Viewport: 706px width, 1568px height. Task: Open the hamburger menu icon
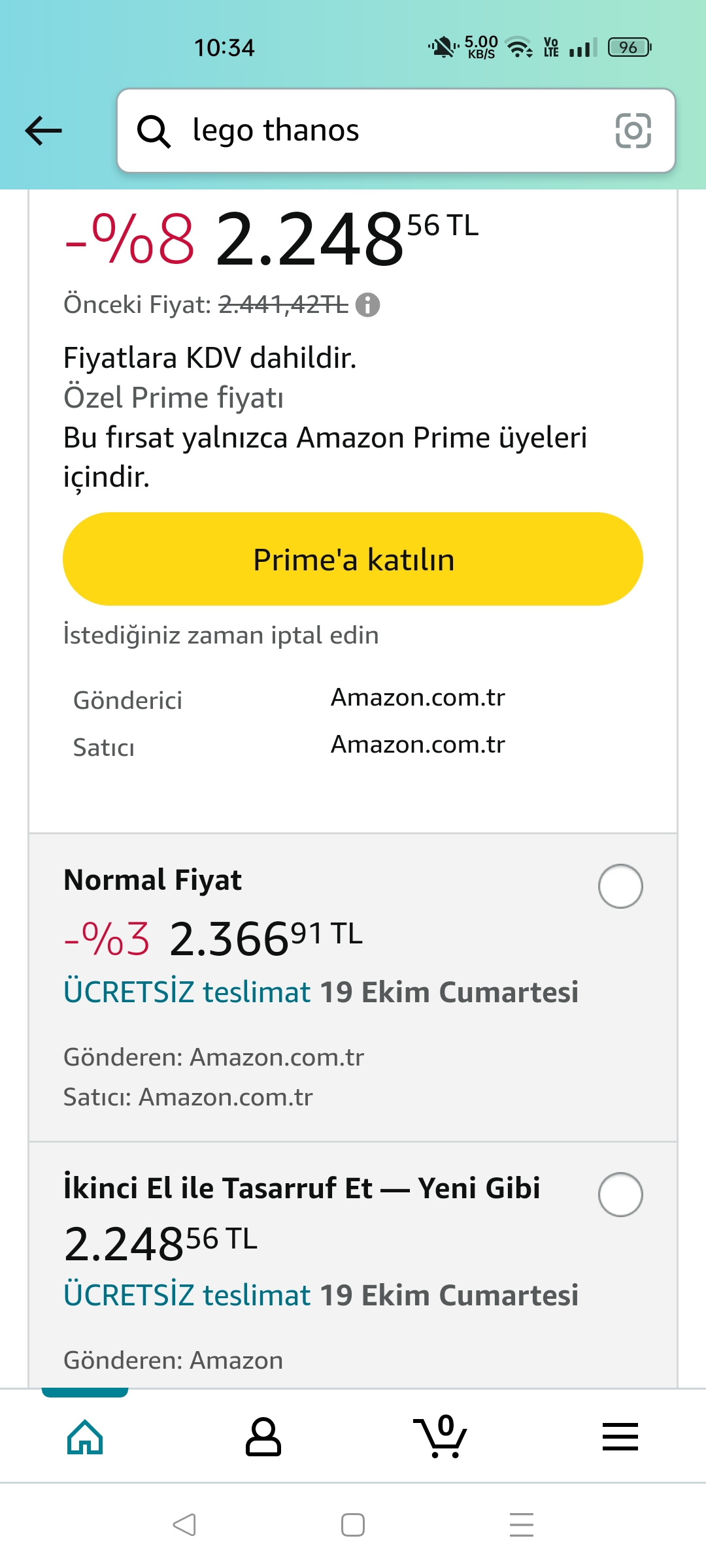620,1437
